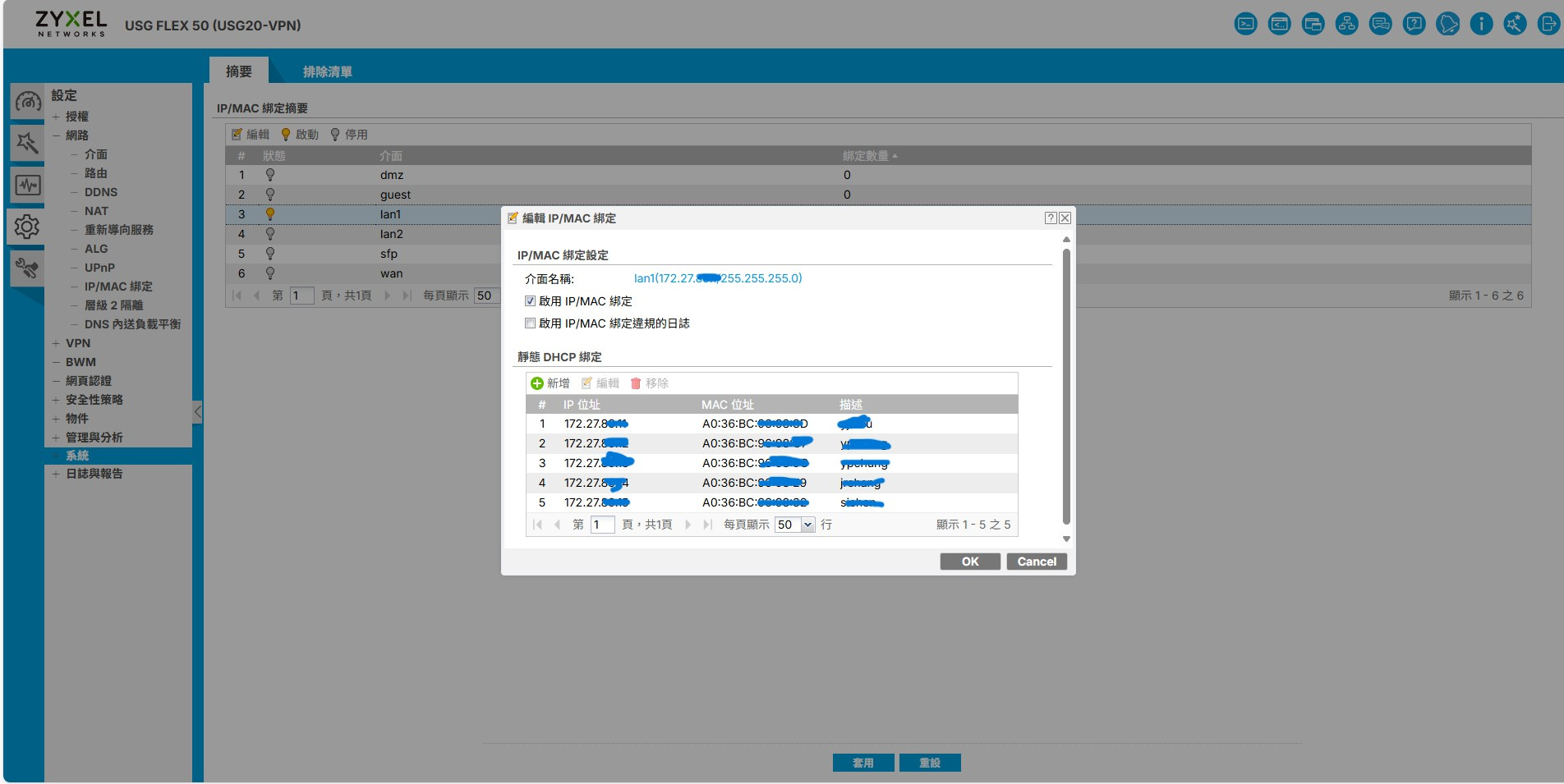Click the status lightbulb of the lan1 row
Image resolution: width=1564 pixels, height=784 pixels.
coord(270,214)
